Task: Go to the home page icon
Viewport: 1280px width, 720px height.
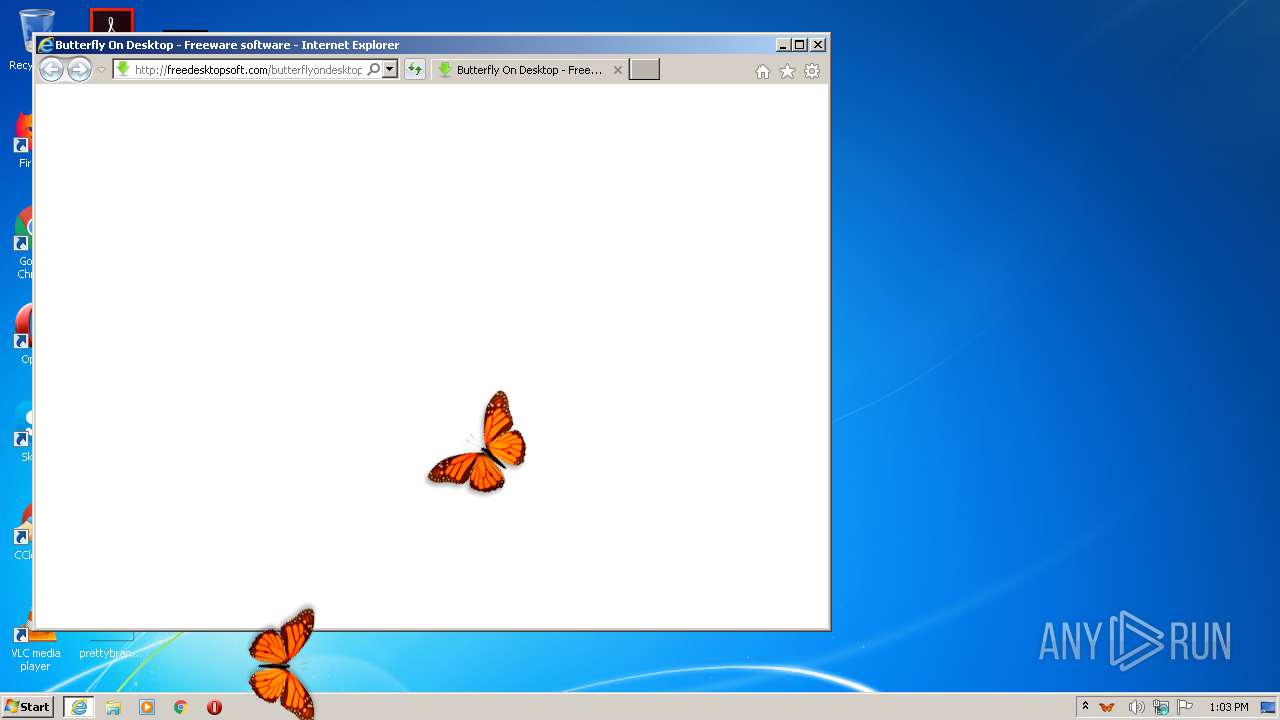Action: (x=763, y=71)
